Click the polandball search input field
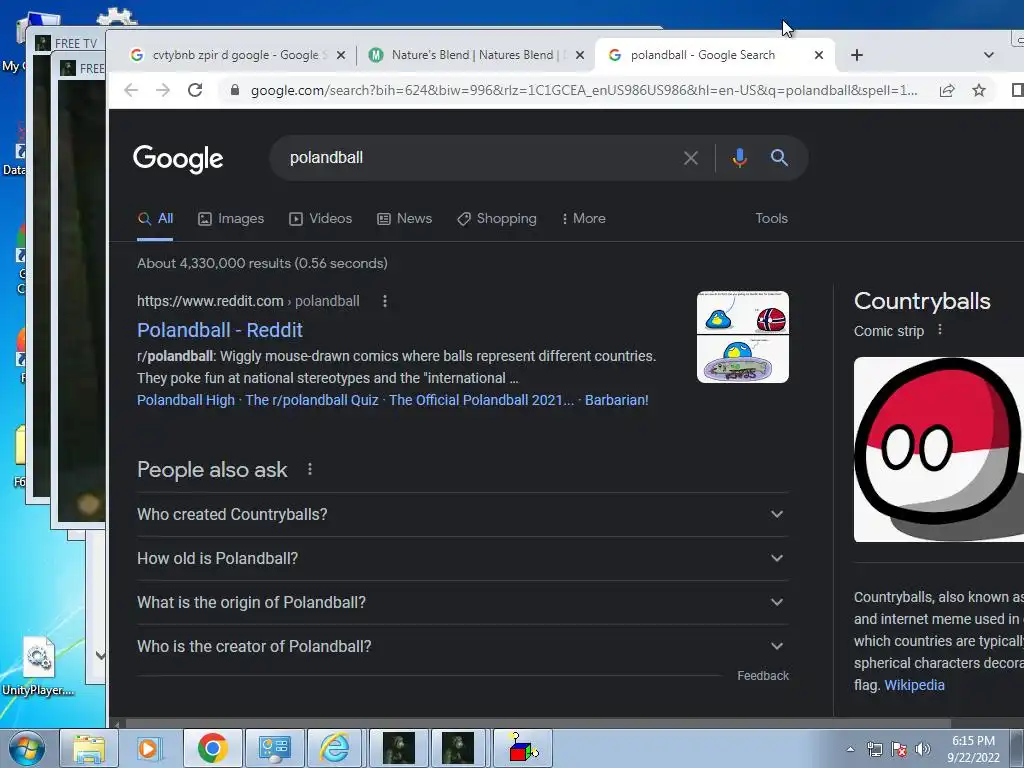Screen dimensions: 1024x768 pos(480,158)
